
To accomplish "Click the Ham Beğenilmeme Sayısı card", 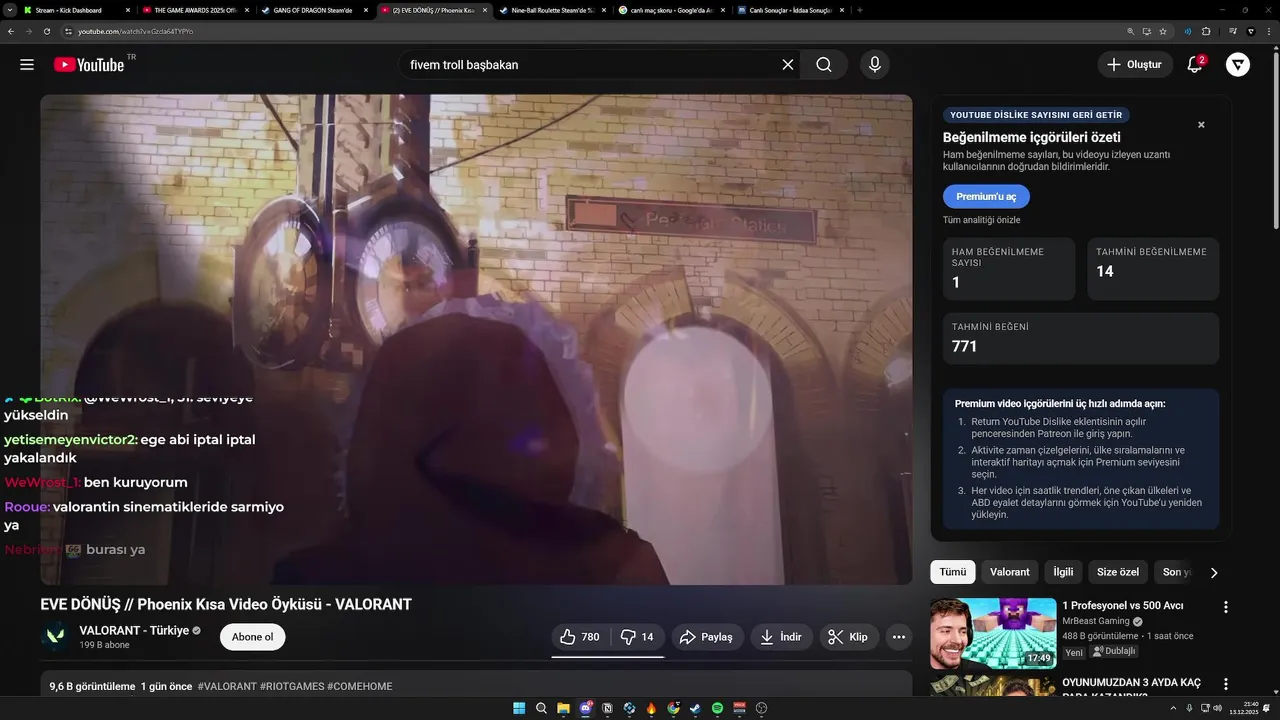I will (x=1009, y=269).
